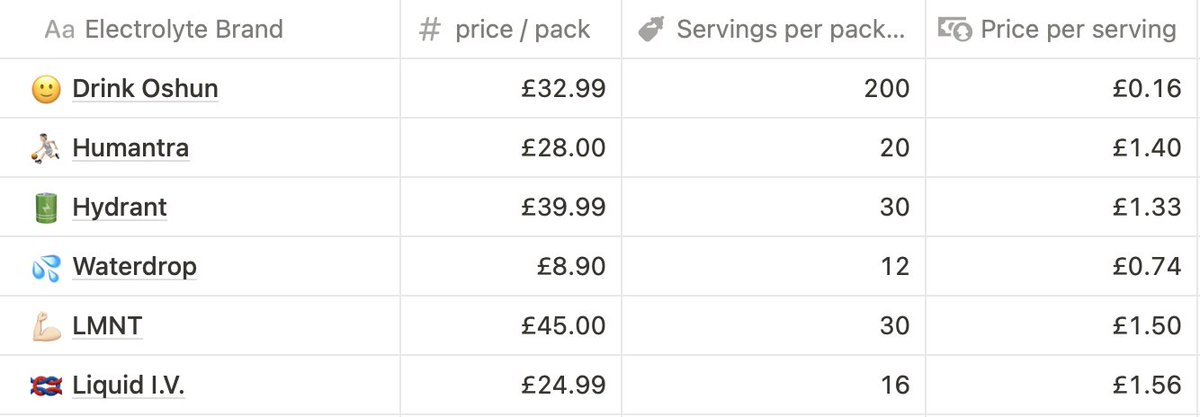Click the battery icon next to Hydrant
The width and height of the screenshot is (1200, 417).
click(46, 207)
